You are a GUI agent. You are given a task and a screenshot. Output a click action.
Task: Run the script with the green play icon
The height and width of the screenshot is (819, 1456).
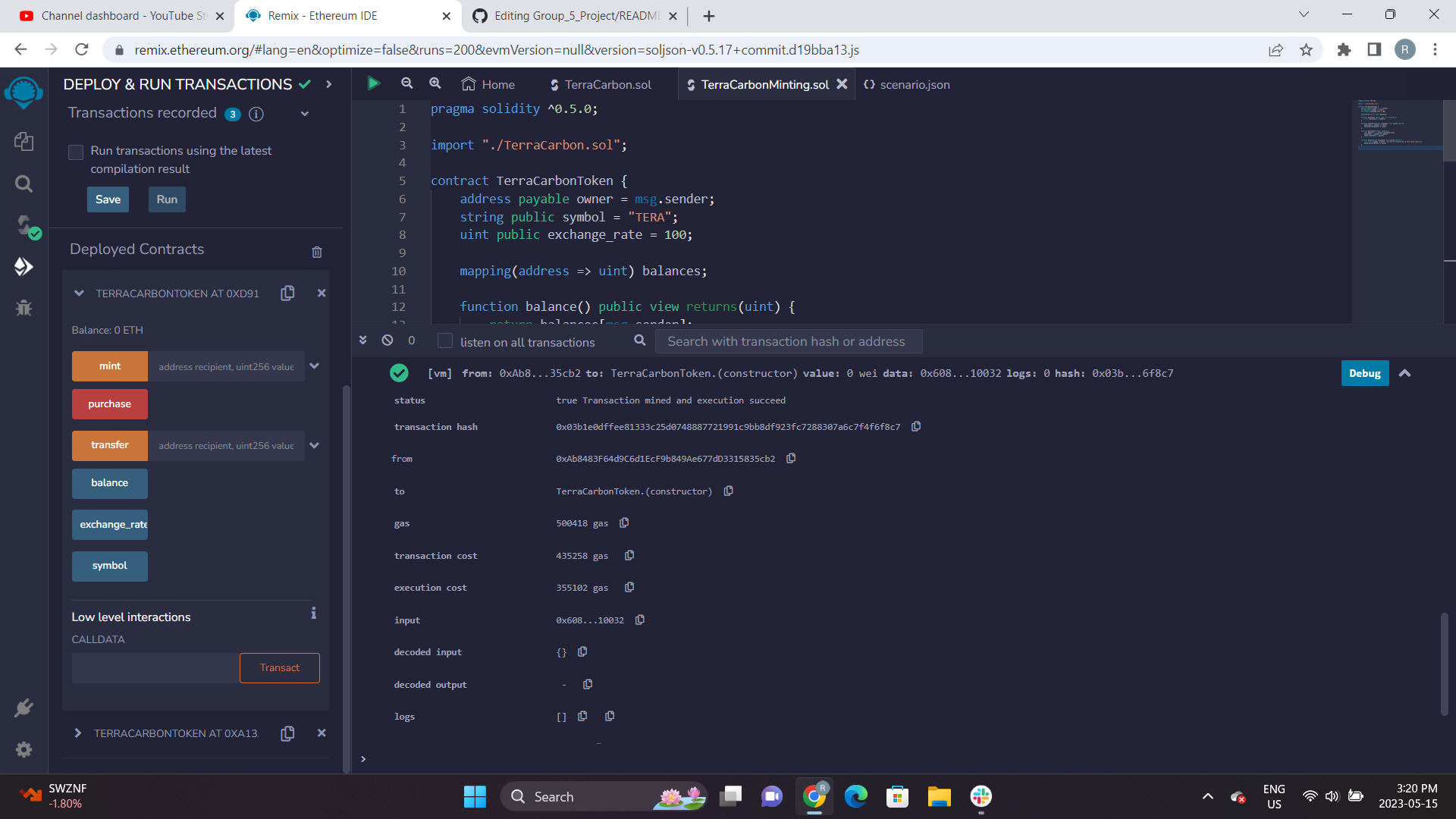(373, 83)
